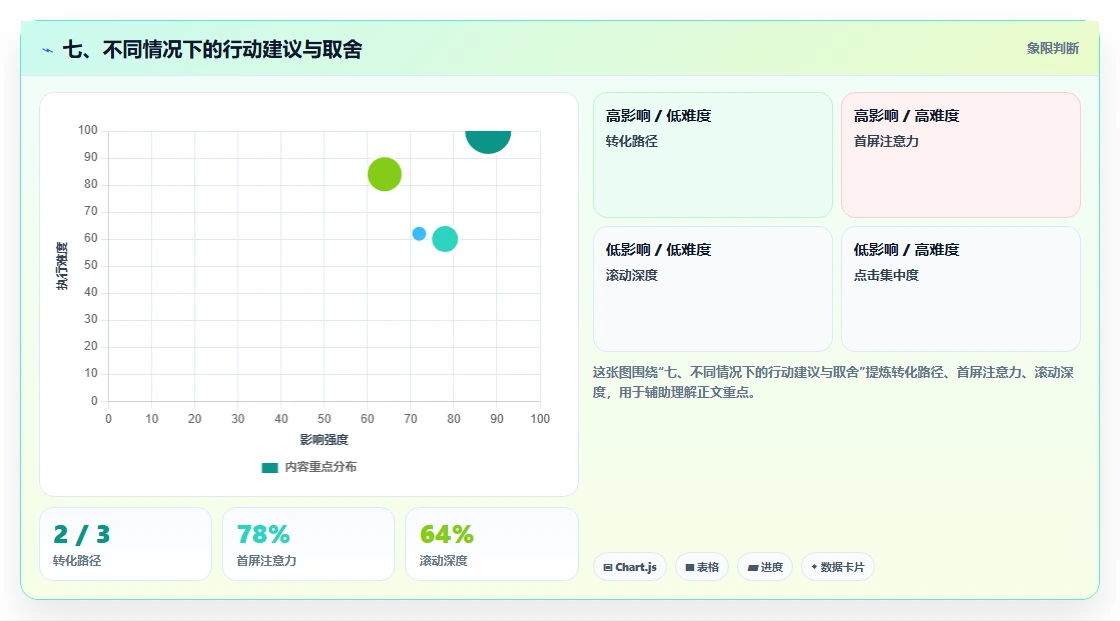Click 点击集中度 text in quadrant card

tap(886, 275)
